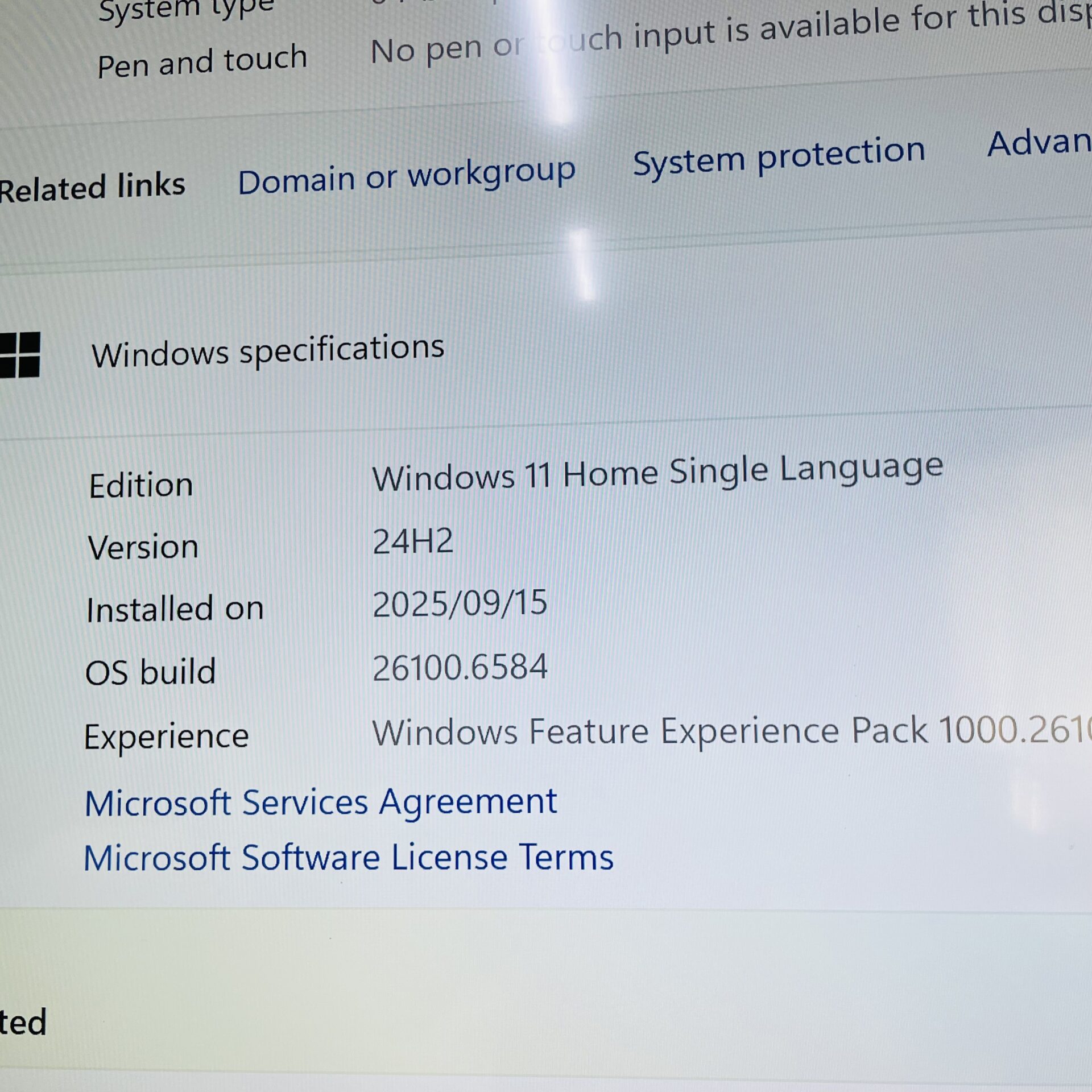This screenshot has width=1092, height=1092.
Task: Click the Edition label
Action: tap(141, 486)
